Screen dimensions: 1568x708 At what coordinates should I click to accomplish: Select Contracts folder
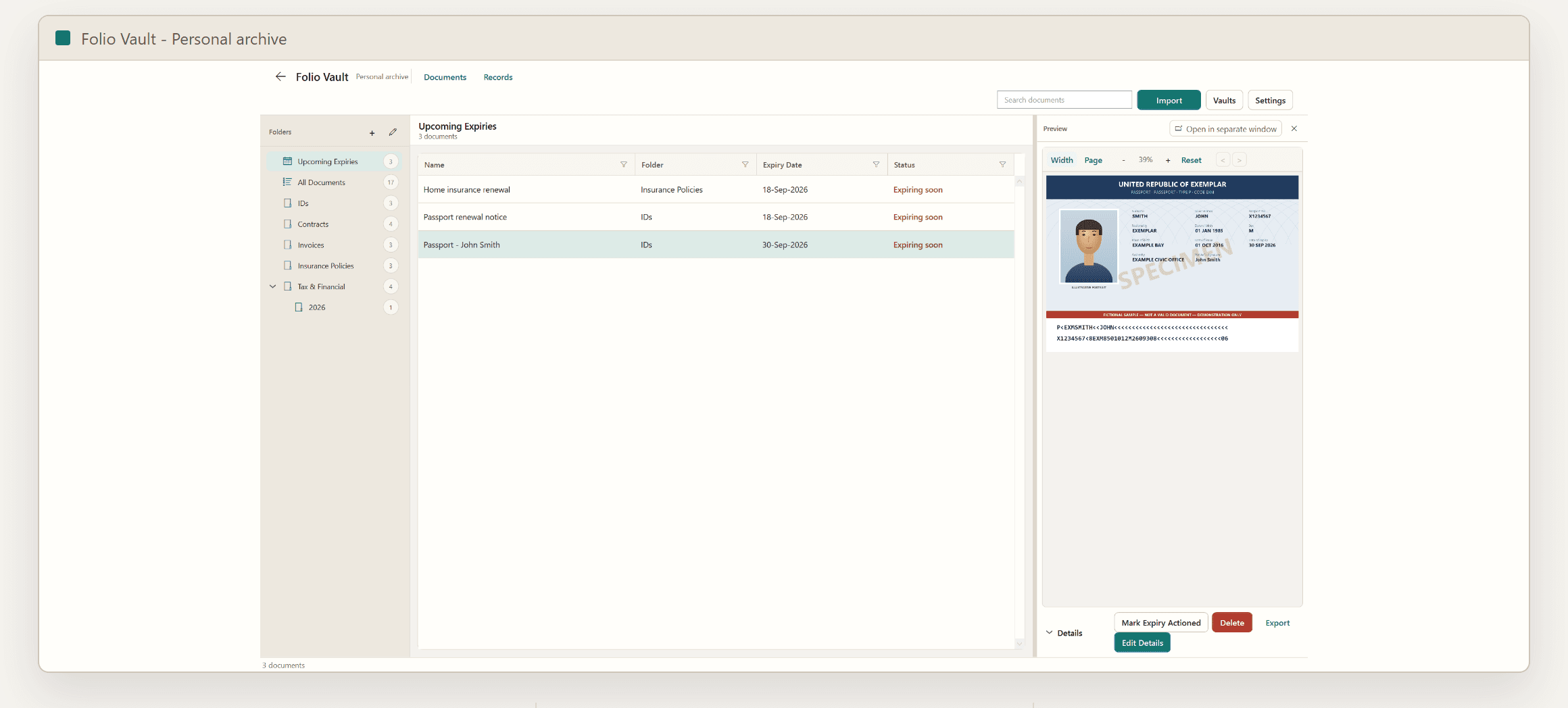pyautogui.click(x=334, y=224)
